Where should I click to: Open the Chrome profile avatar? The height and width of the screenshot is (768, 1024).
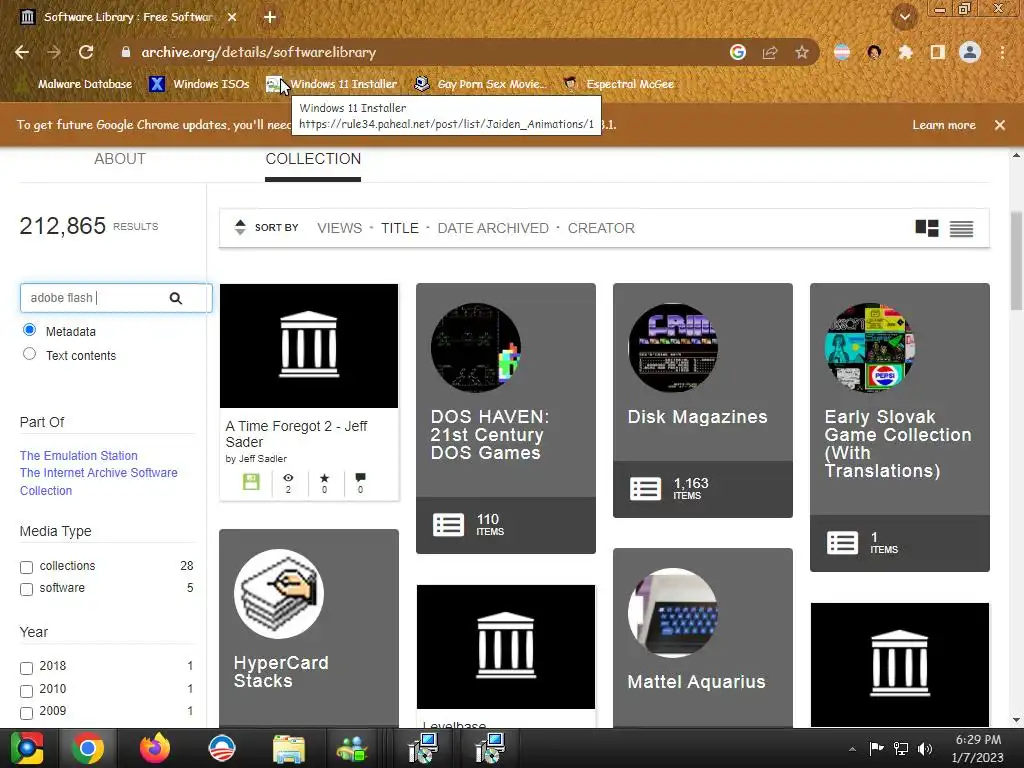(x=970, y=52)
